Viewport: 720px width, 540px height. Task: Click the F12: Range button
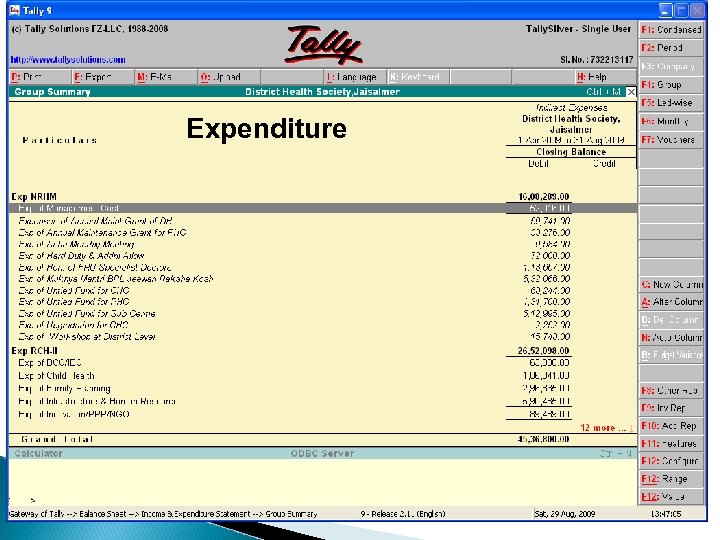tap(671, 479)
